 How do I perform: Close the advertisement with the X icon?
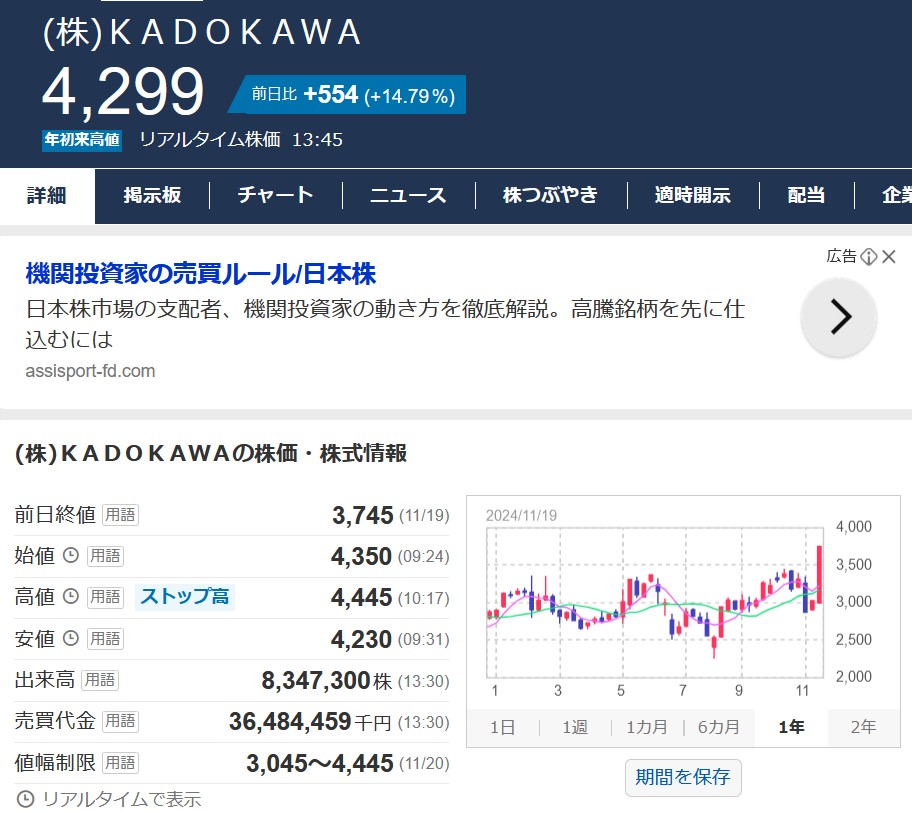(x=889, y=256)
